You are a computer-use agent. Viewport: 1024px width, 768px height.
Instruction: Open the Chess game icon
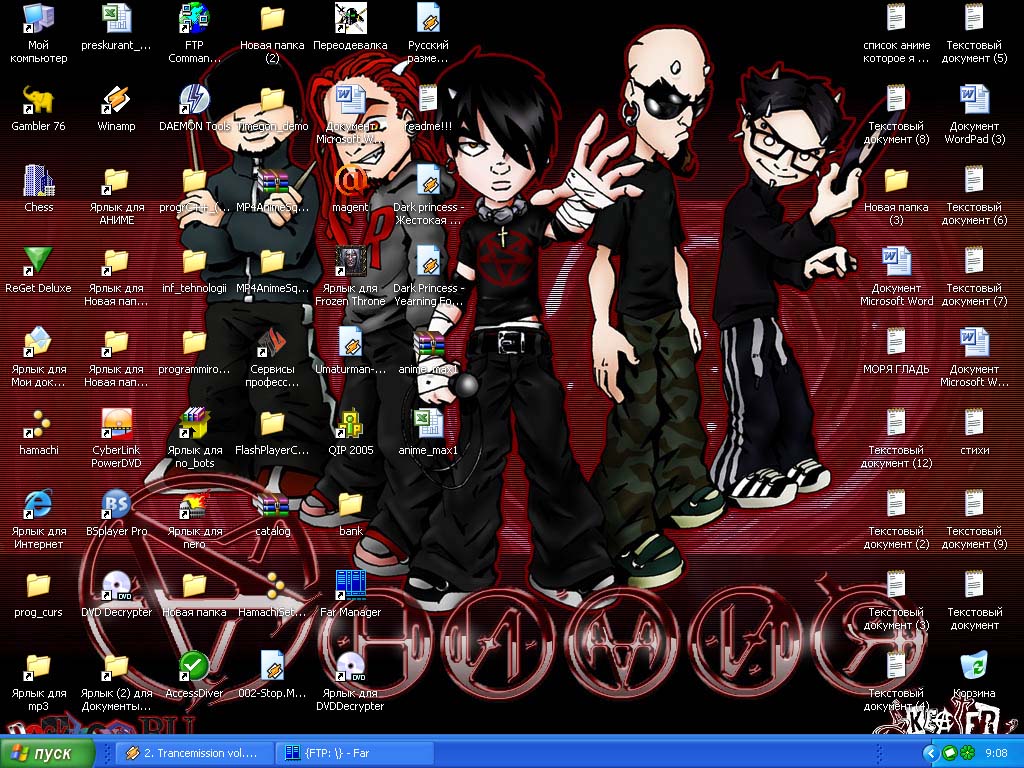click(x=38, y=182)
